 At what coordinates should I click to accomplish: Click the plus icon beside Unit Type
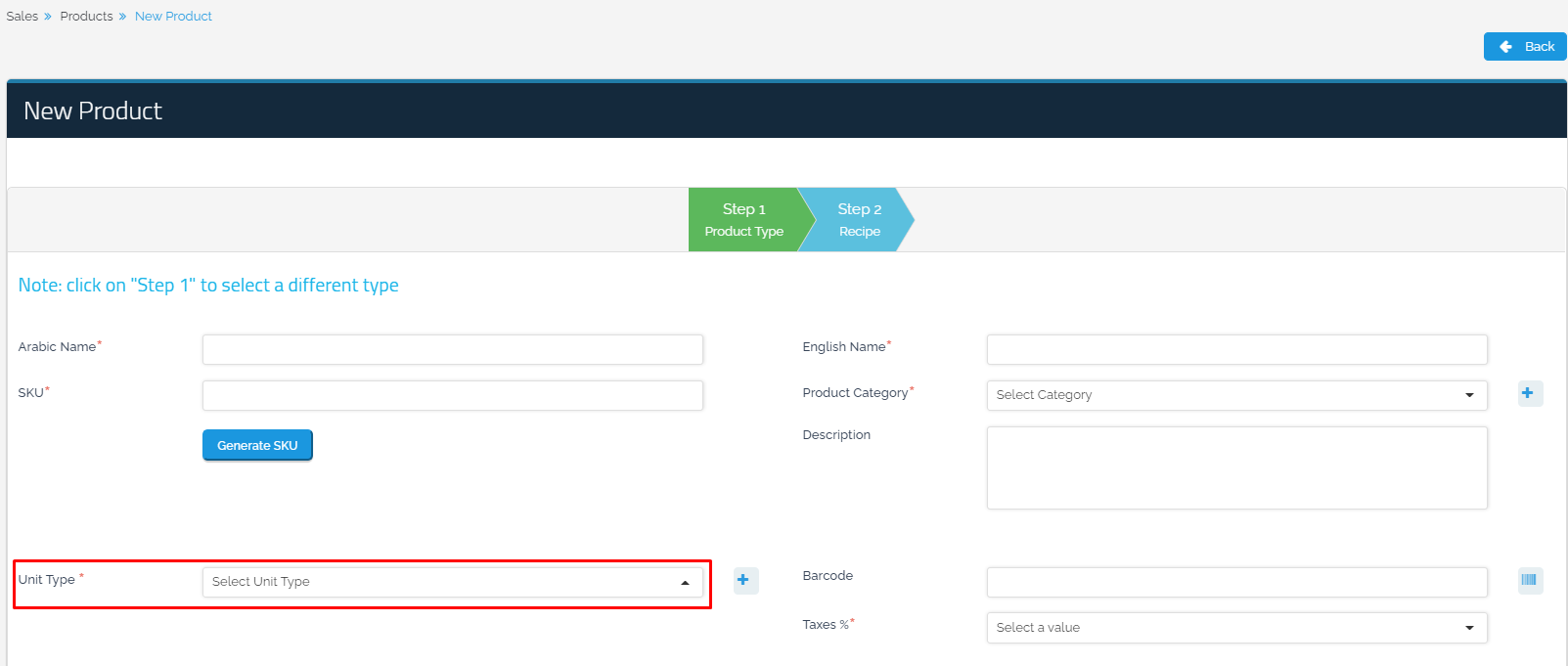tap(744, 580)
